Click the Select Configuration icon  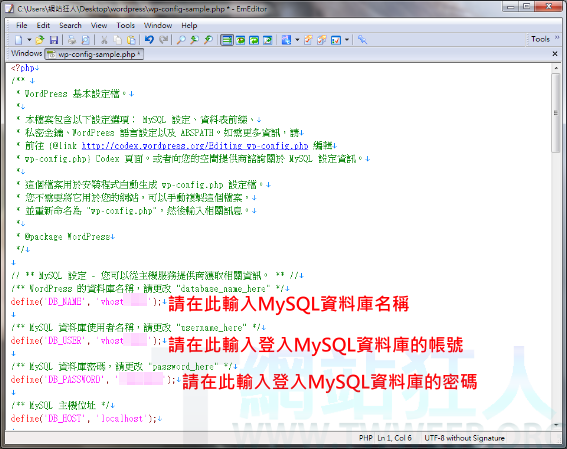286,40
